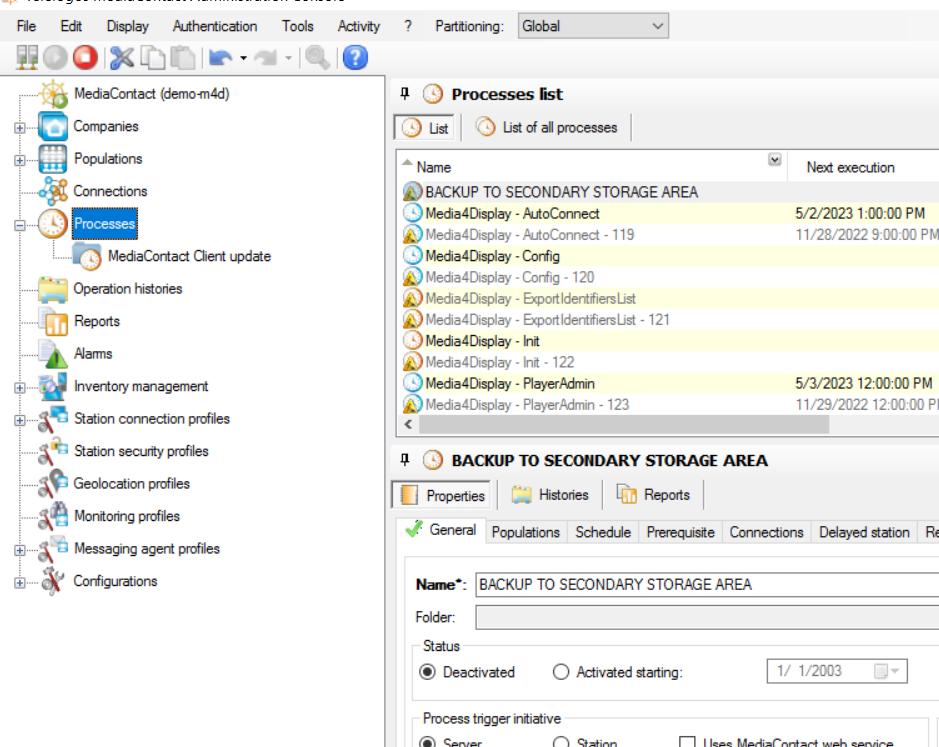Viewport: 939px width, 747px height.
Task: Open the Undo history dropdown arrow
Action: pos(243,58)
